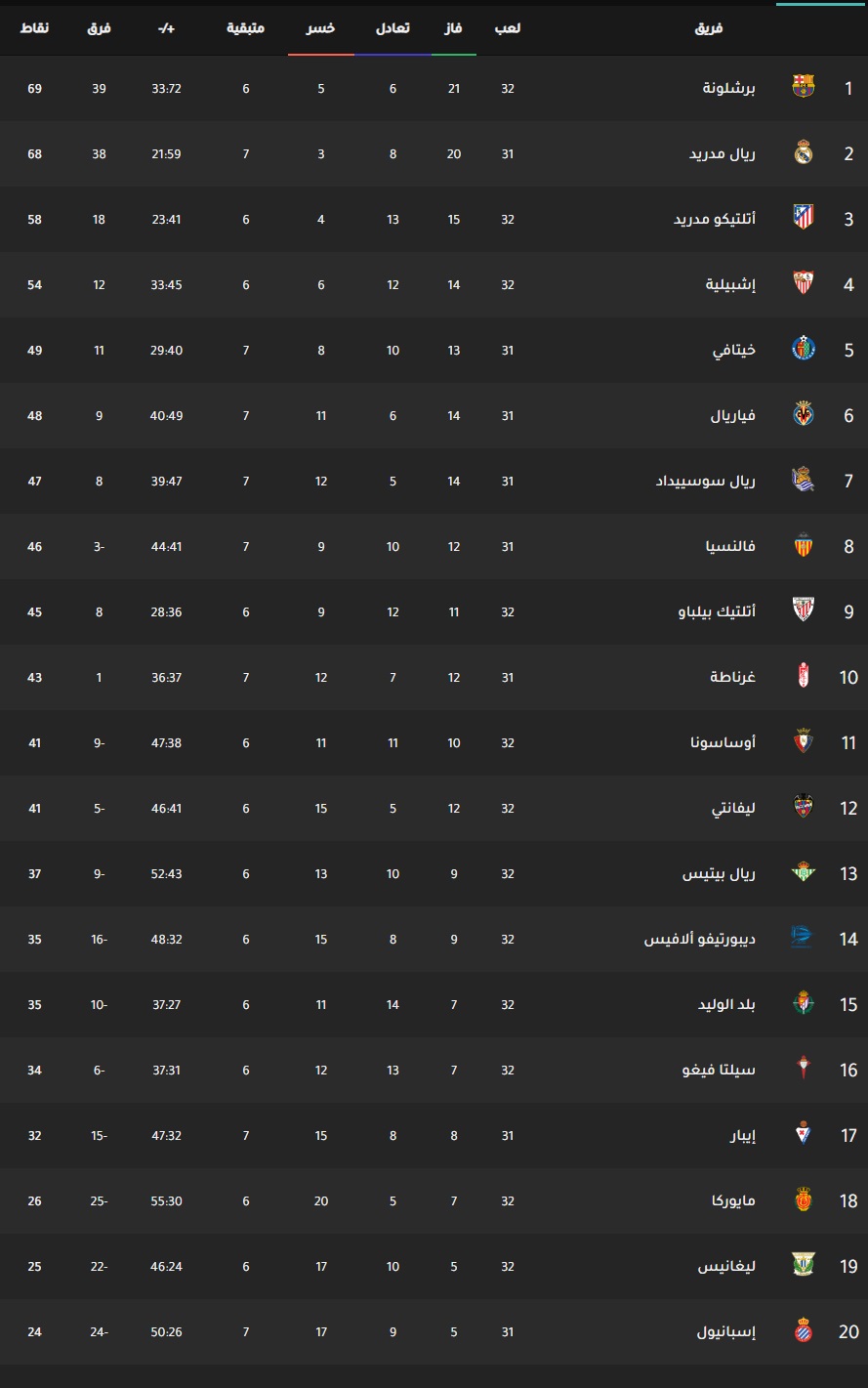
Task: Open the Real Sociedad crest icon
Action: click(x=803, y=481)
